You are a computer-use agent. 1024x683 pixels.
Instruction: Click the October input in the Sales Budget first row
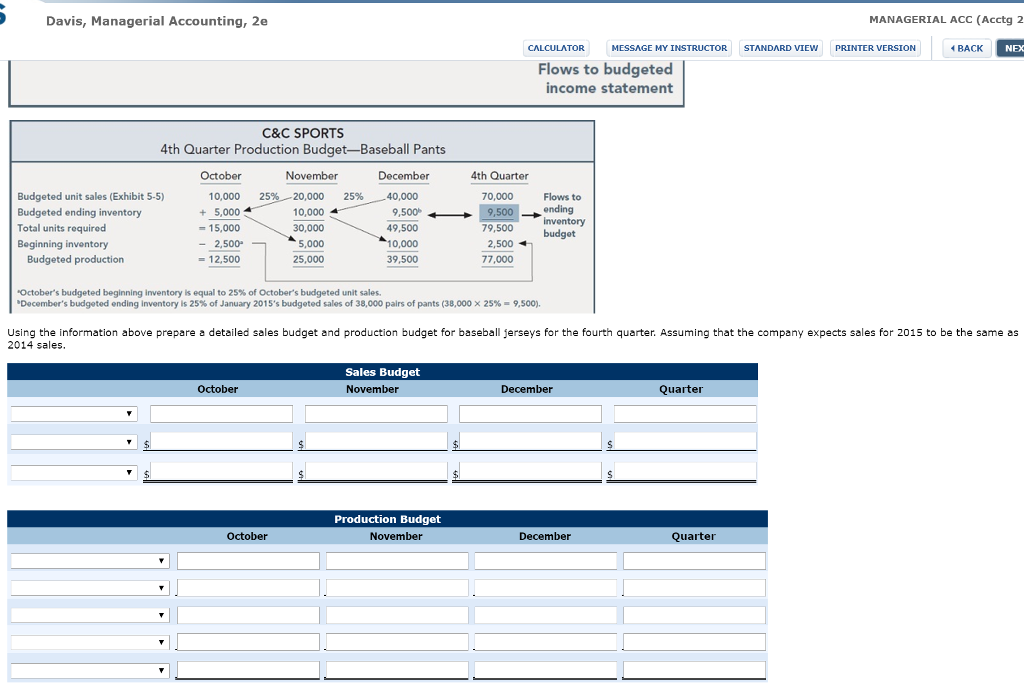coord(220,413)
